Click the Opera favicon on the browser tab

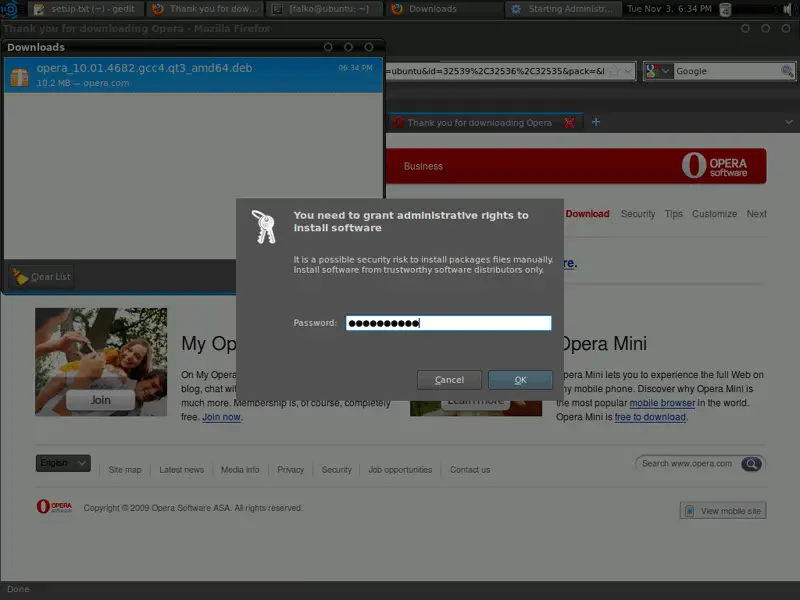(x=398, y=122)
